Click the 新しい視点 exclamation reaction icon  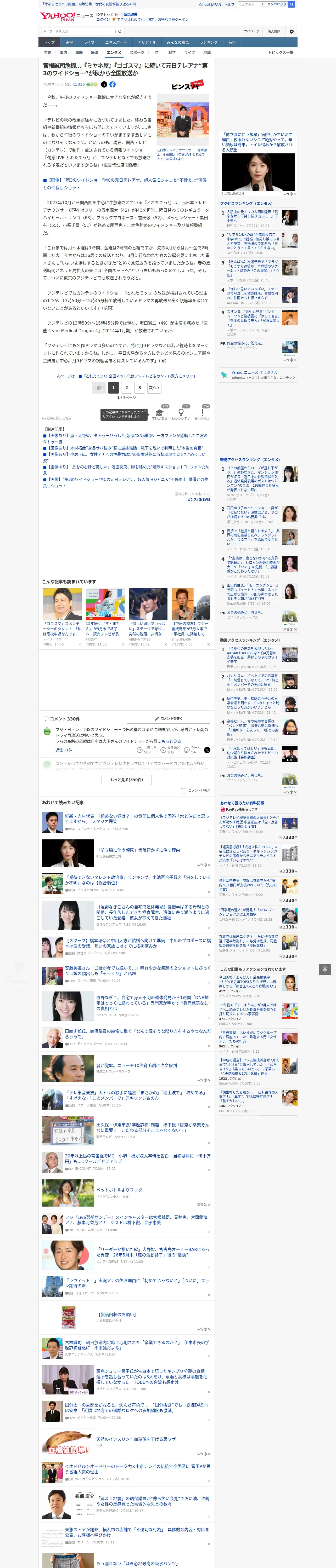(x=203, y=413)
